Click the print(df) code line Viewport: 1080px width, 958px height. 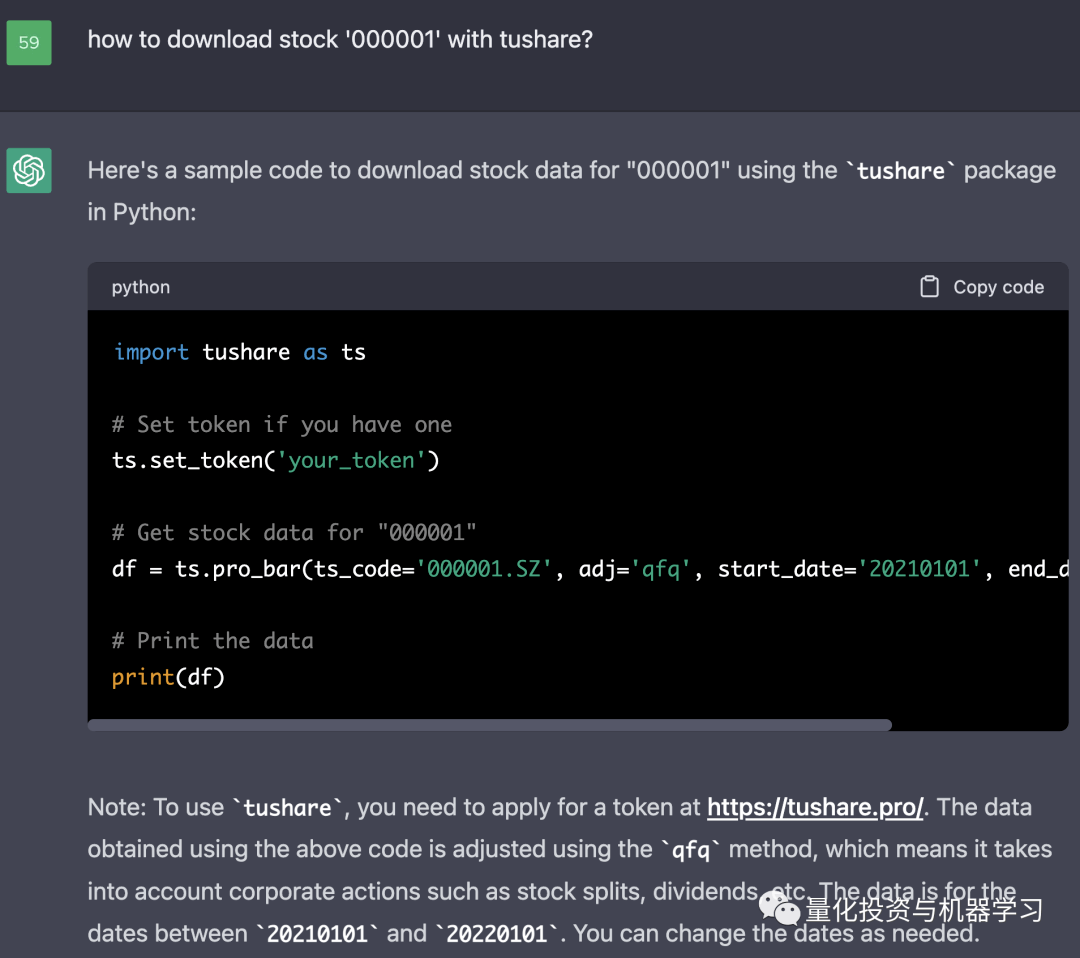[168, 677]
